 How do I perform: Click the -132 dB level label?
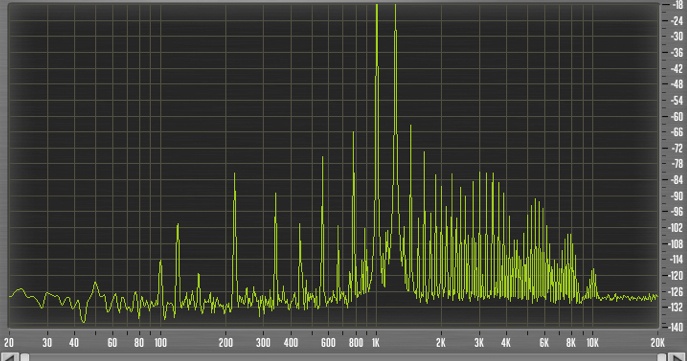[676, 307]
